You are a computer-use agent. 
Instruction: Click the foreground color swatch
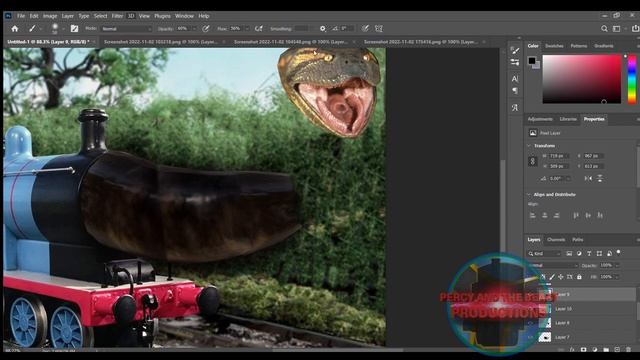click(x=531, y=61)
